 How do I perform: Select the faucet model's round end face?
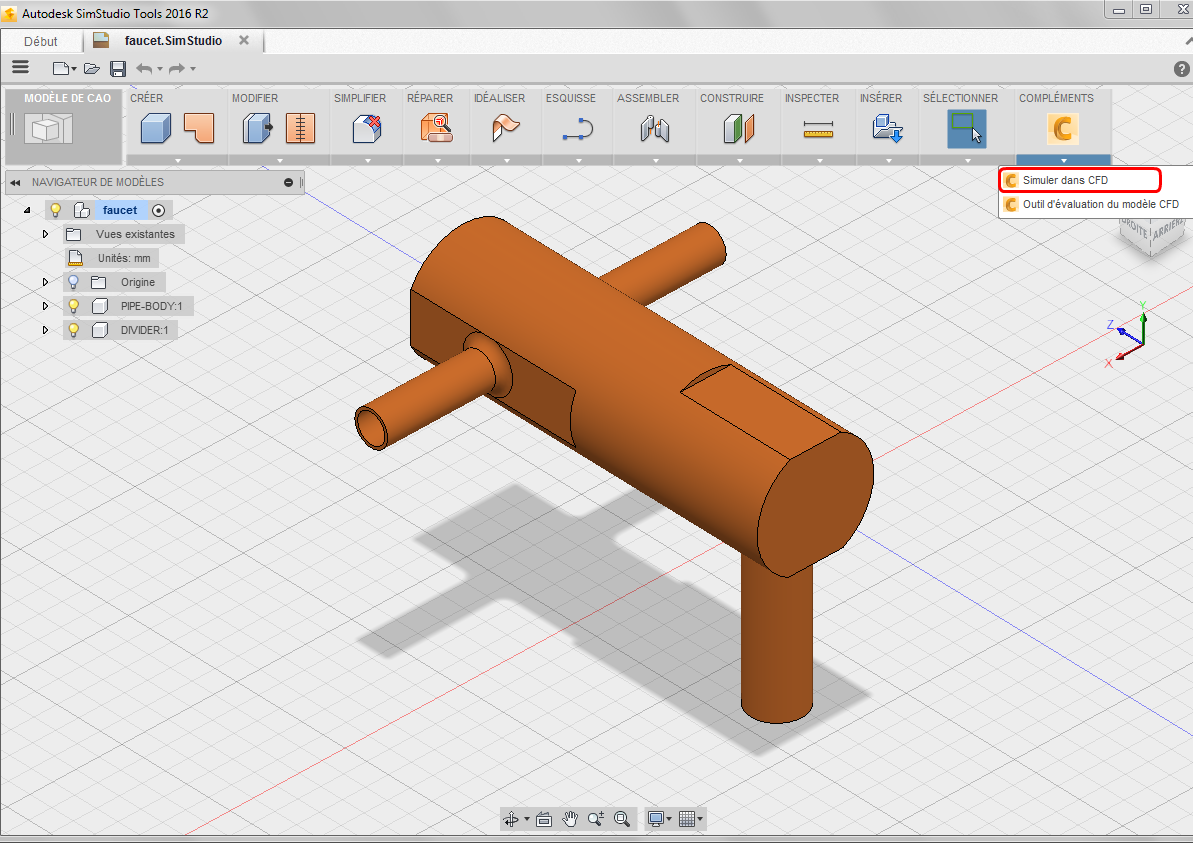point(815,504)
